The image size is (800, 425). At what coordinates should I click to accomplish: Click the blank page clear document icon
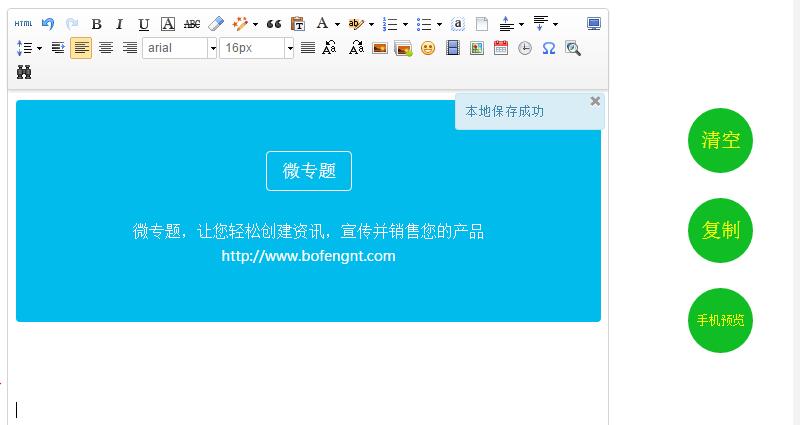click(x=482, y=24)
